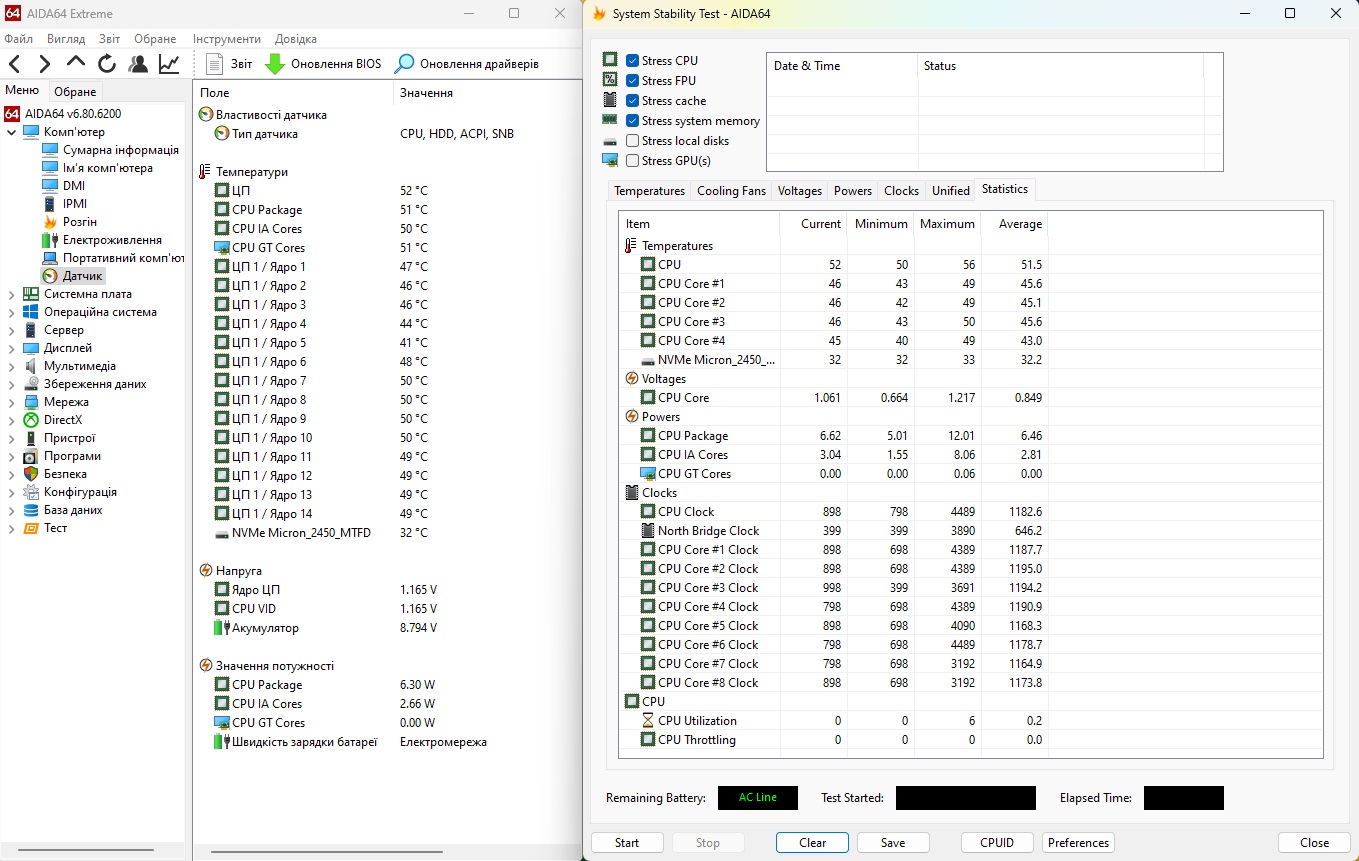Image resolution: width=1359 pixels, height=861 pixels.
Task: Toggle the Stress cache checkbox
Action: point(632,100)
